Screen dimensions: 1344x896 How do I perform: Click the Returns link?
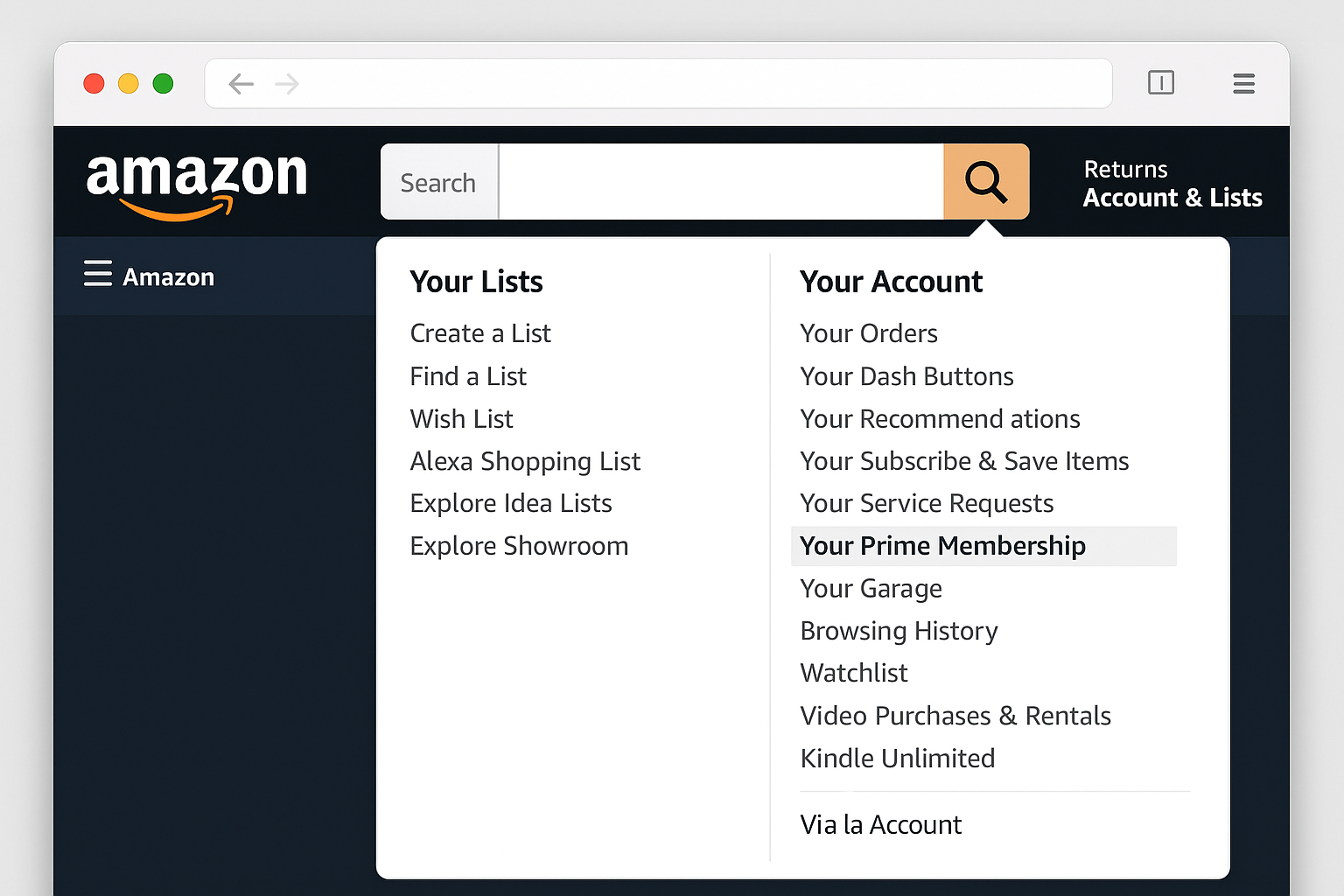tap(1125, 168)
